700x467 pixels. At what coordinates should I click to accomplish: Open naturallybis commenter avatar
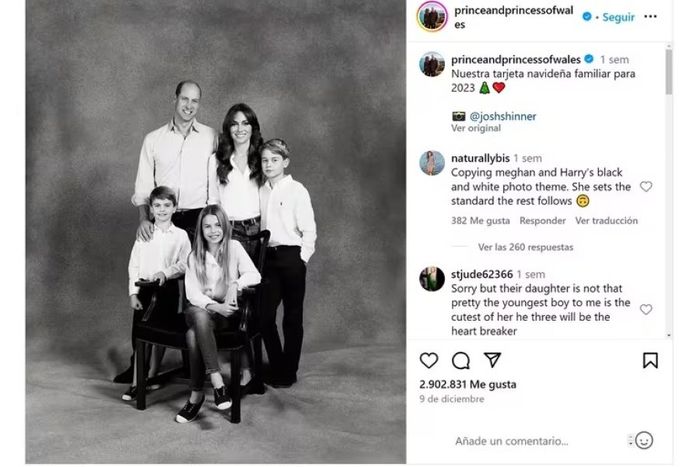[x=432, y=163]
